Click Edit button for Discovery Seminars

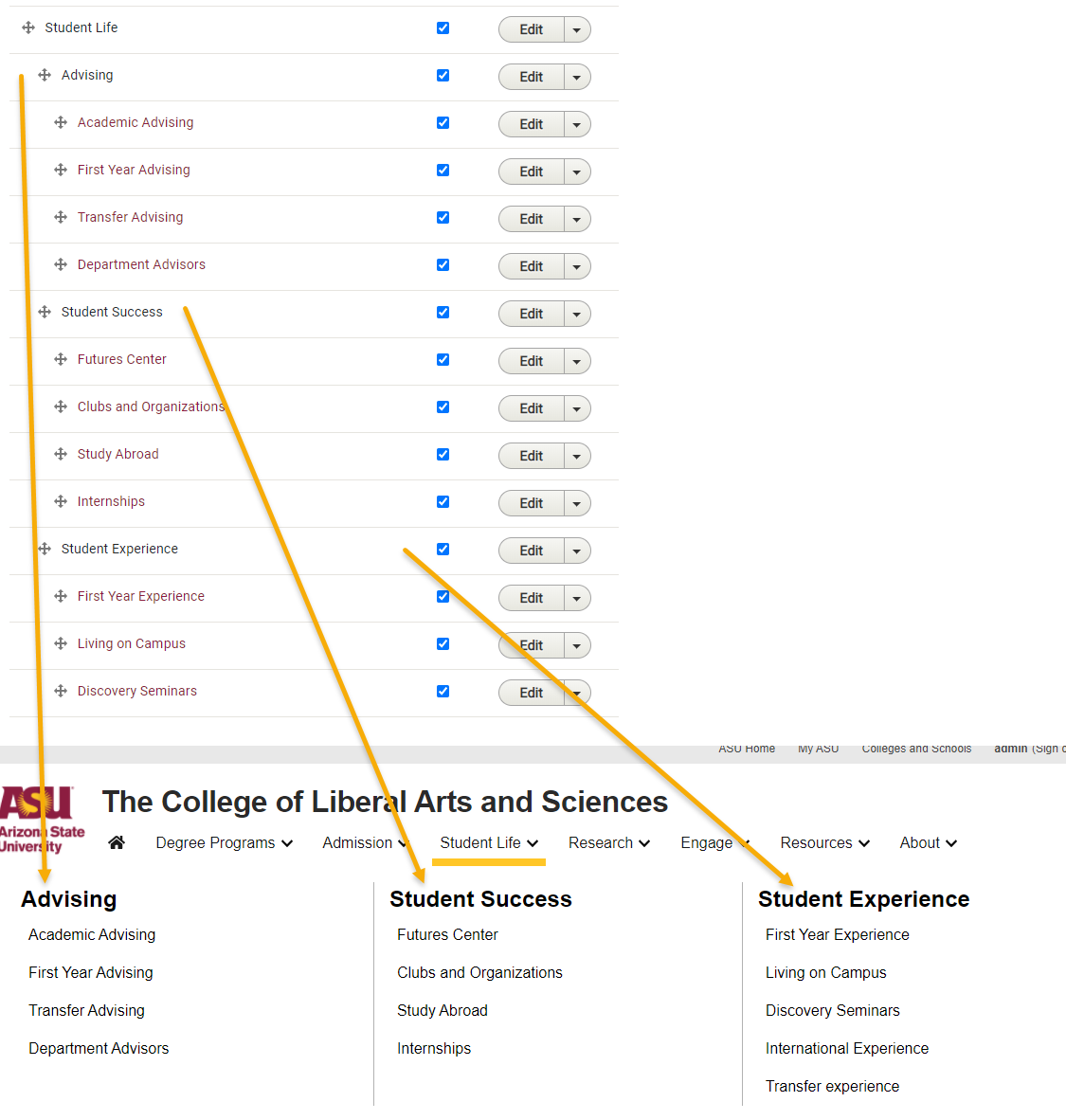[531, 693]
